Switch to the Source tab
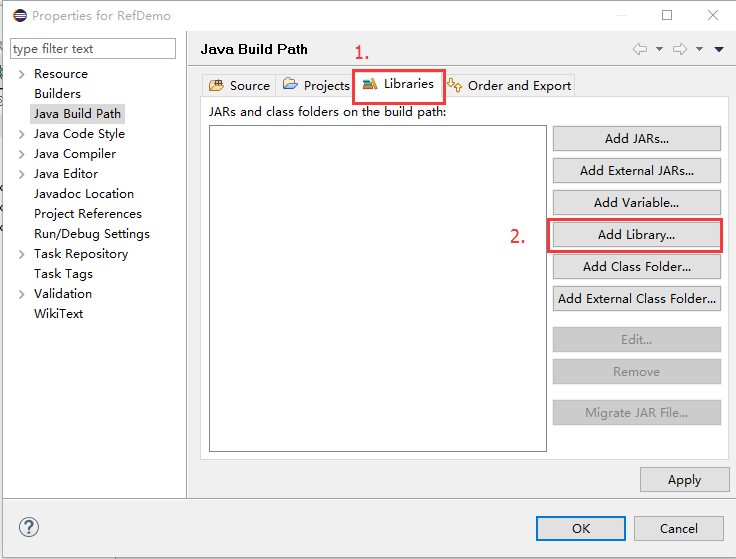 239,85
